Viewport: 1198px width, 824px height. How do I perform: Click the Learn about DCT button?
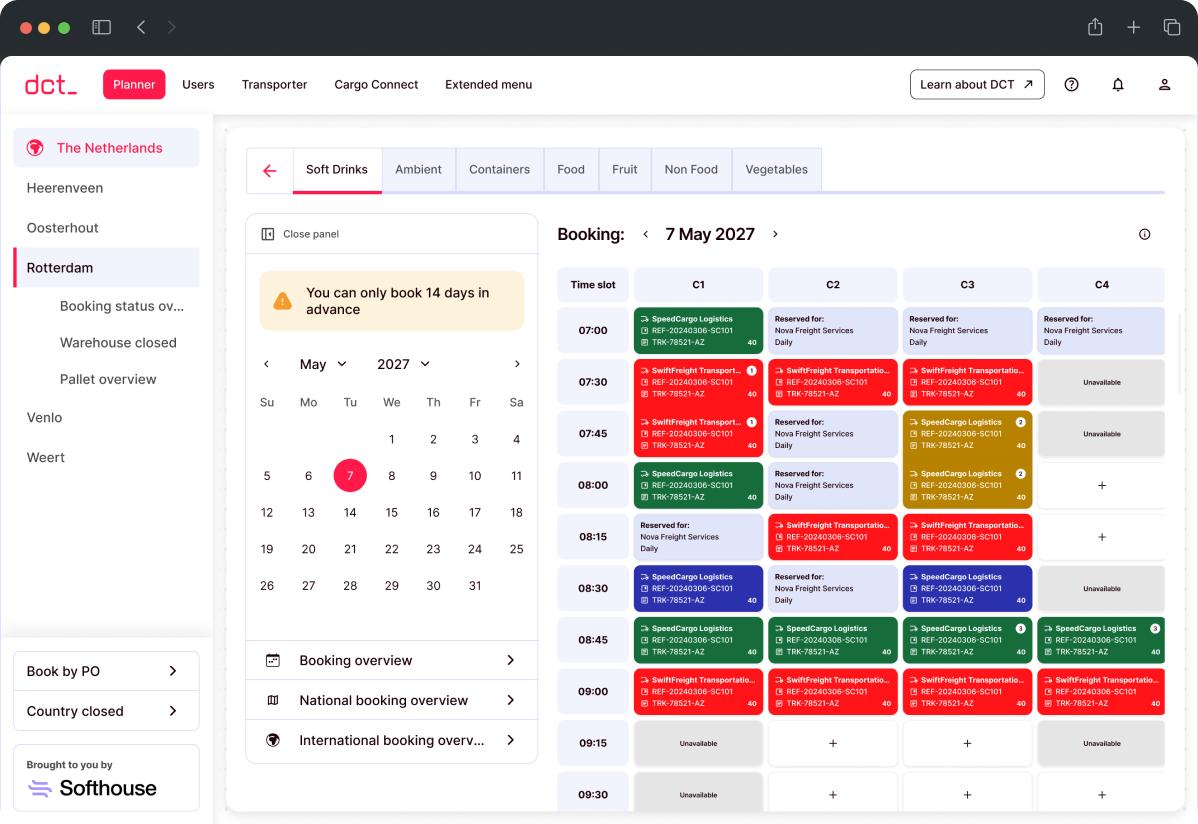pyautogui.click(x=977, y=84)
